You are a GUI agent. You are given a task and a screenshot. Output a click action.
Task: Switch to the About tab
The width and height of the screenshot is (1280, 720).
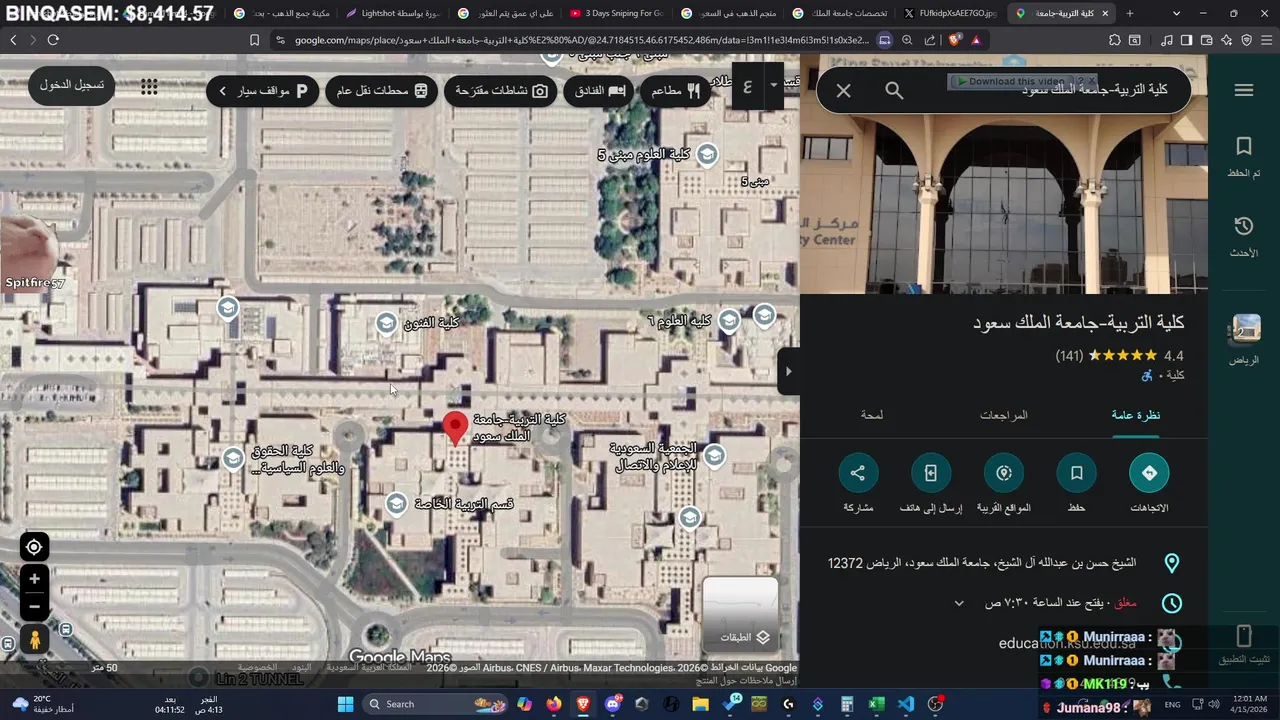pos(872,415)
